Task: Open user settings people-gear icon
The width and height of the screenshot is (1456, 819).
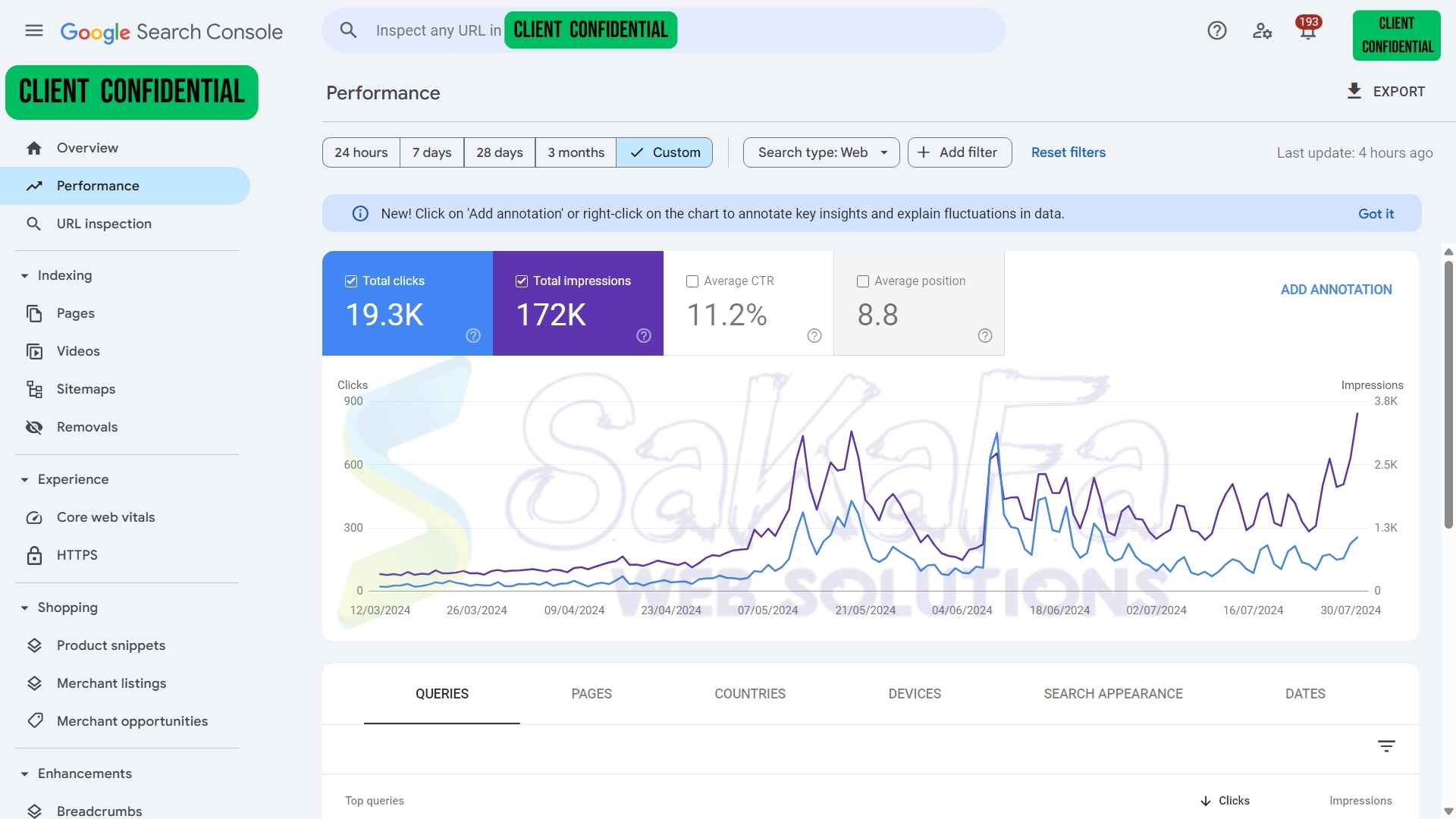Action: click(1262, 31)
